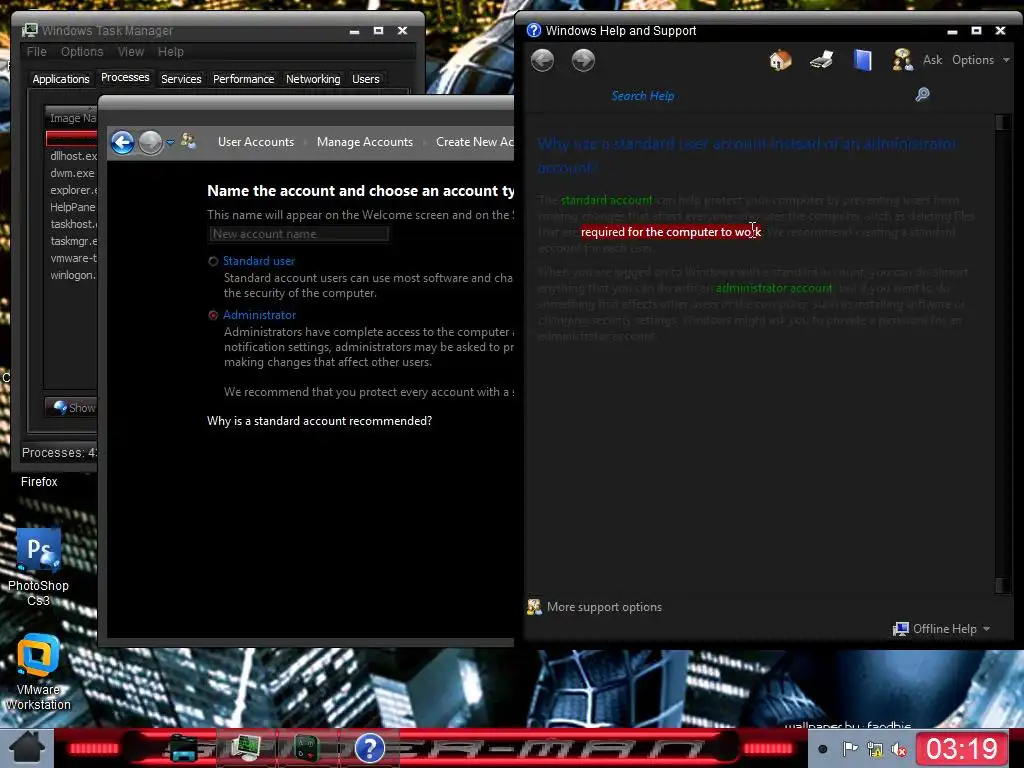This screenshot has width=1024, height=768.
Task: Click the Ask person icon in Help toolbar
Action: pyautogui.click(x=903, y=60)
